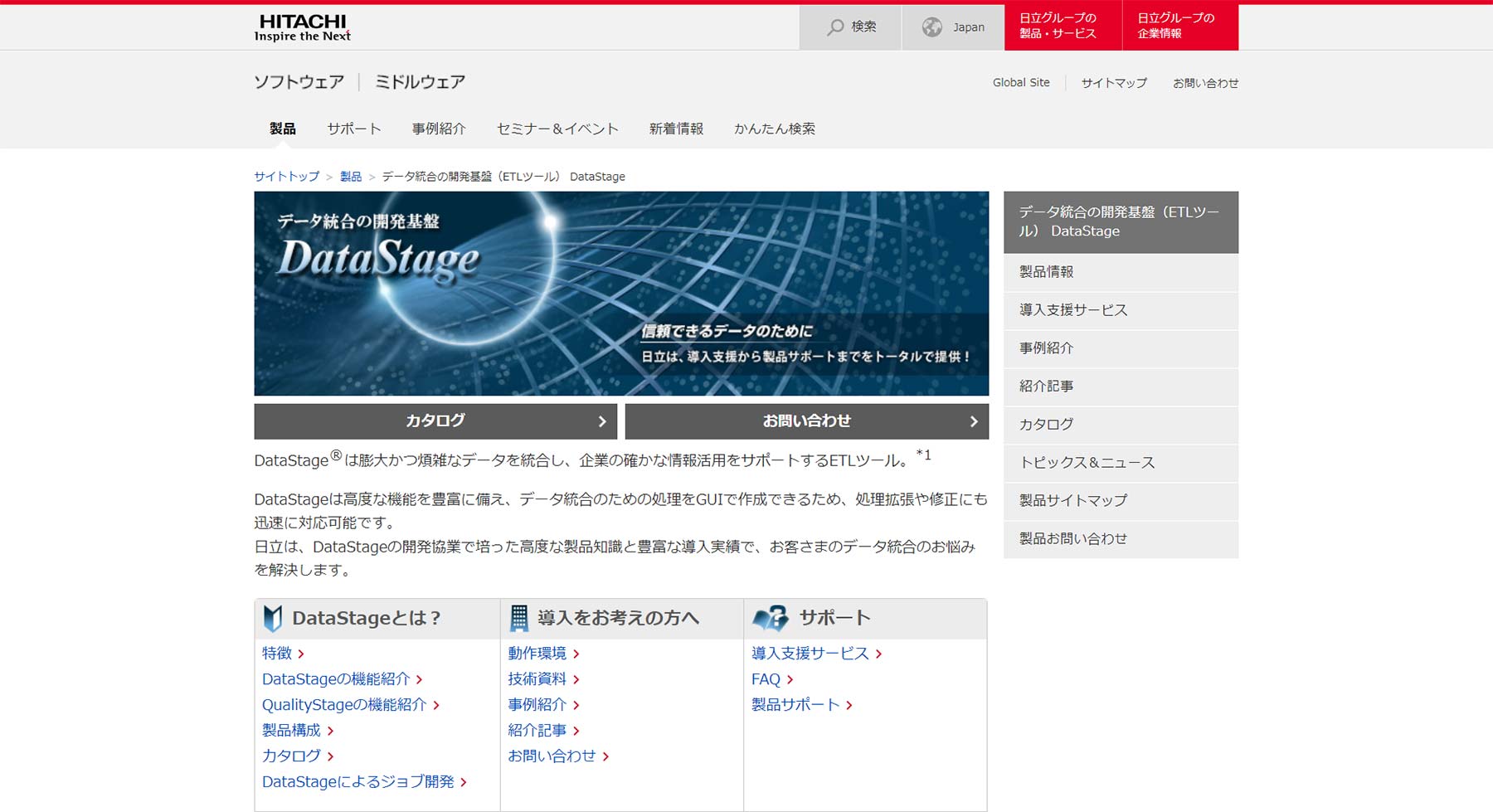Open 紹介記事 in the sidebar
The image size is (1493, 812).
click(x=1121, y=387)
